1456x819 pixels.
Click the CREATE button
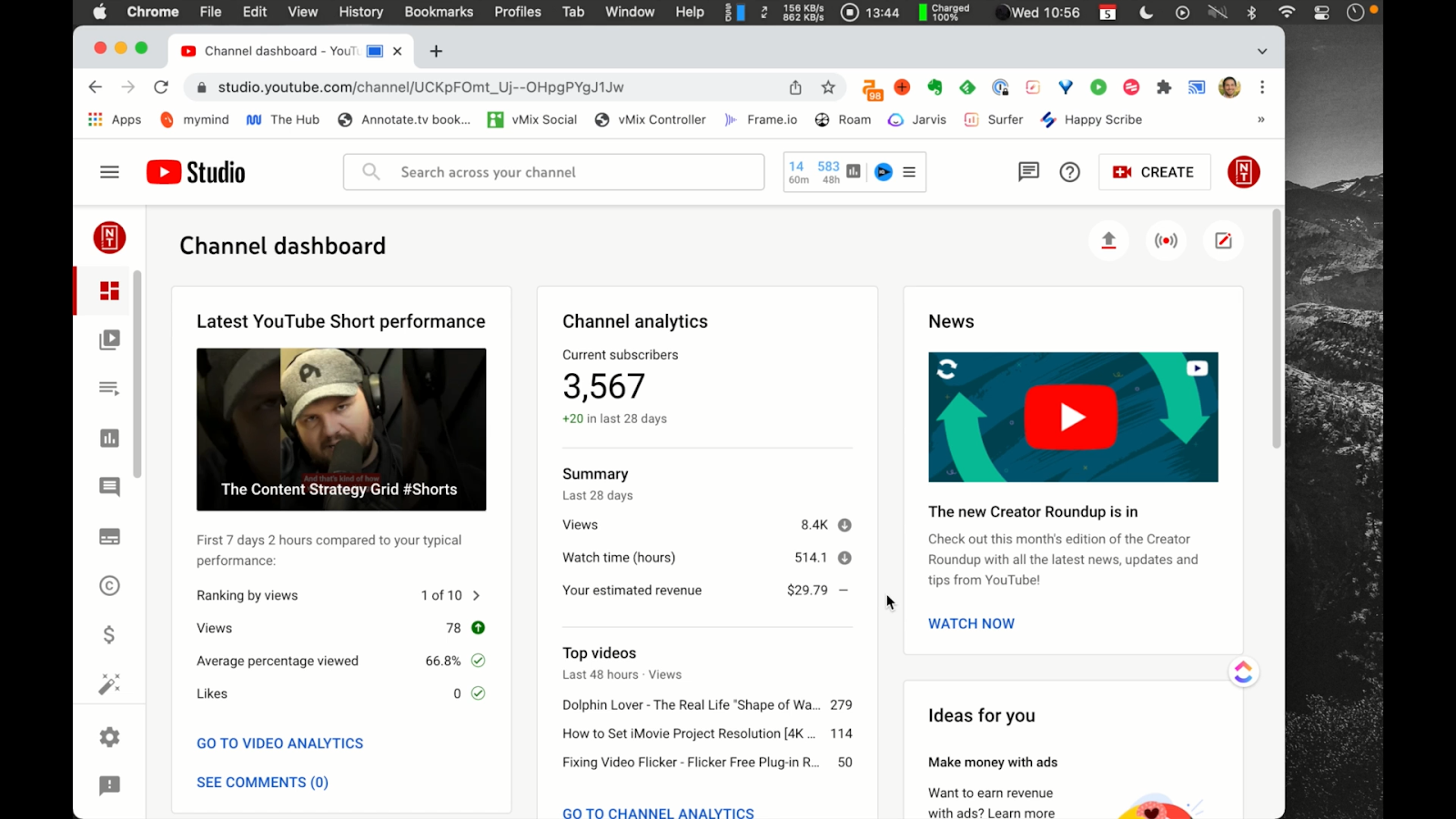pos(1154,172)
